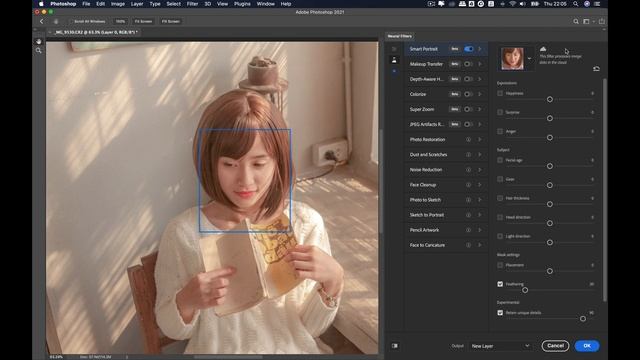This screenshot has width=640, height=360.
Task: Open the Layer menu
Action: pyautogui.click(x=137, y=4)
